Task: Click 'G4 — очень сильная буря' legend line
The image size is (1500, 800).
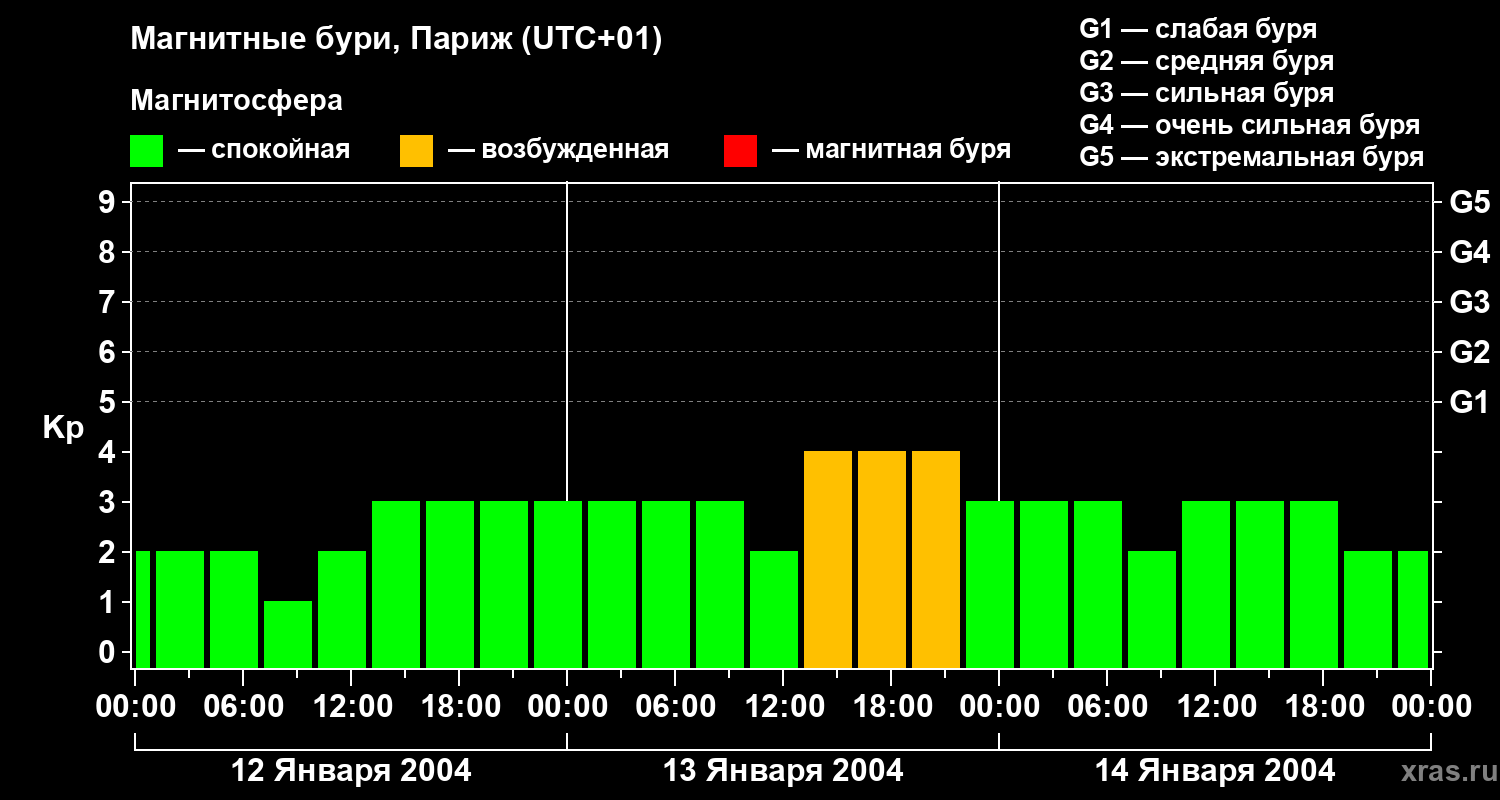Action: pyautogui.click(x=1249, y=125)
